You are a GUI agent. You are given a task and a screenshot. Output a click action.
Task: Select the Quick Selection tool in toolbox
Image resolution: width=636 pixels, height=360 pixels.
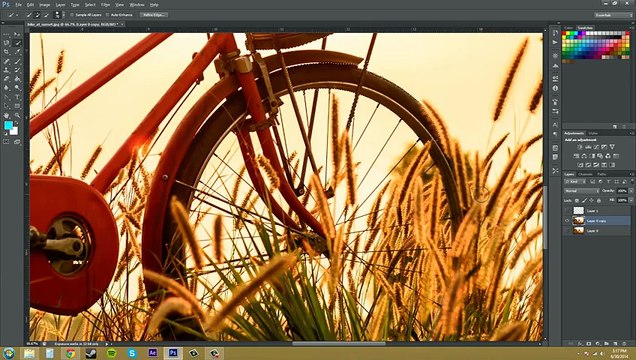(17, 43)
